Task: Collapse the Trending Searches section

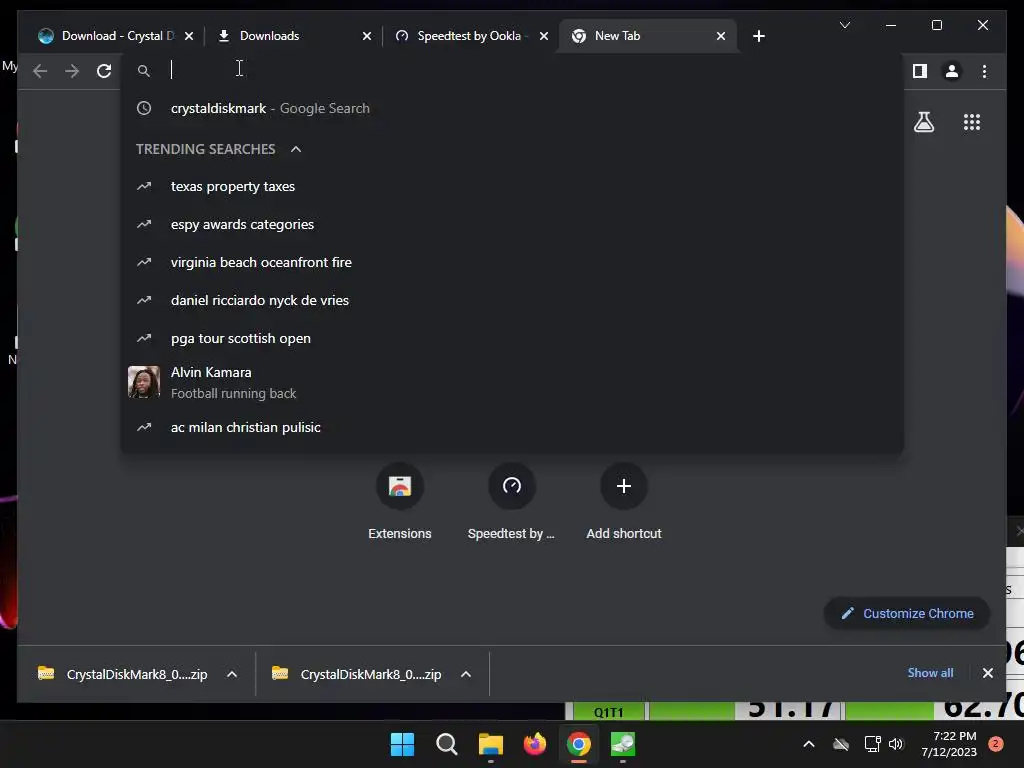Action: pos(296,149)
